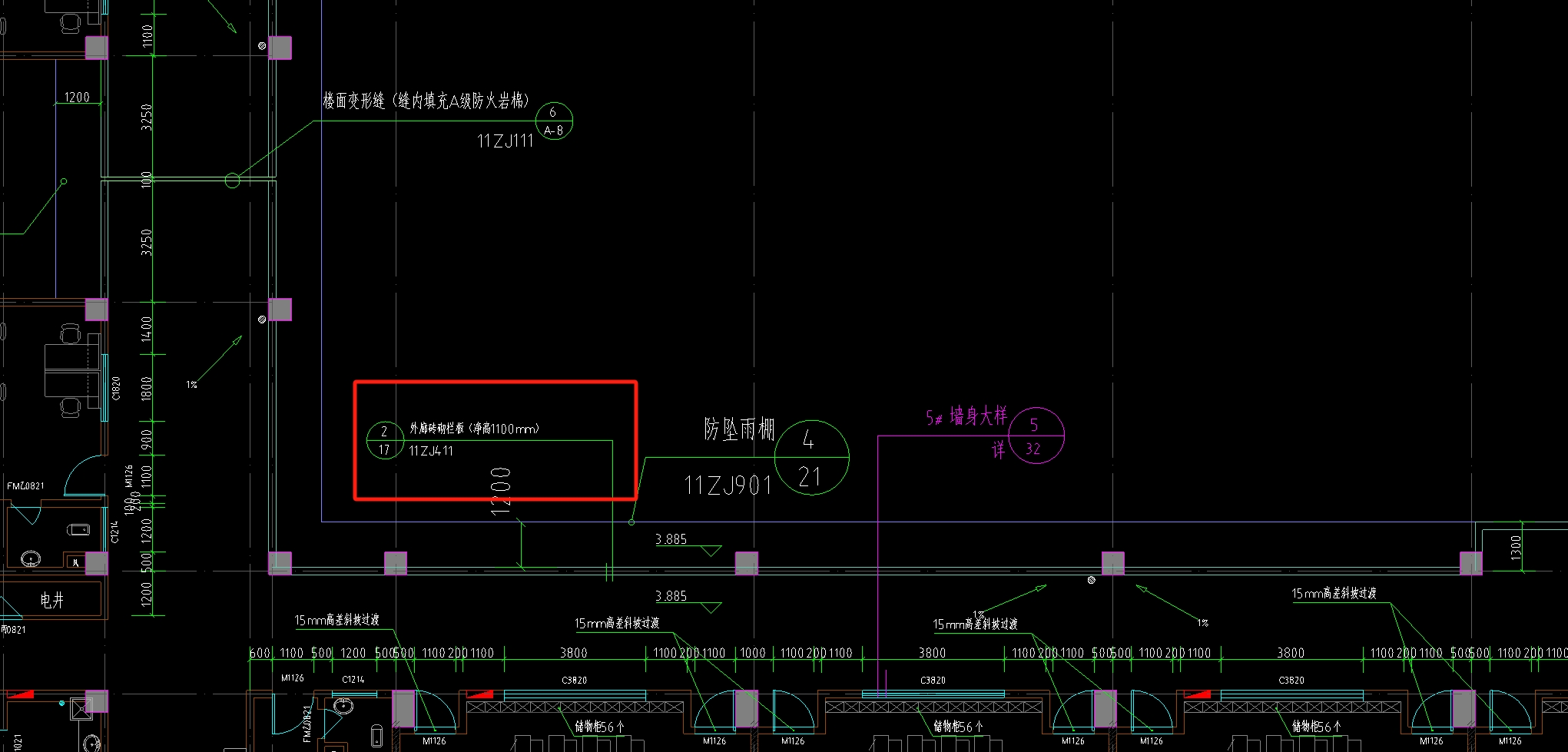Click the 电井 room label
Image resolution: width=1568 pixels, height=752 pixels.
coord(51,600)
